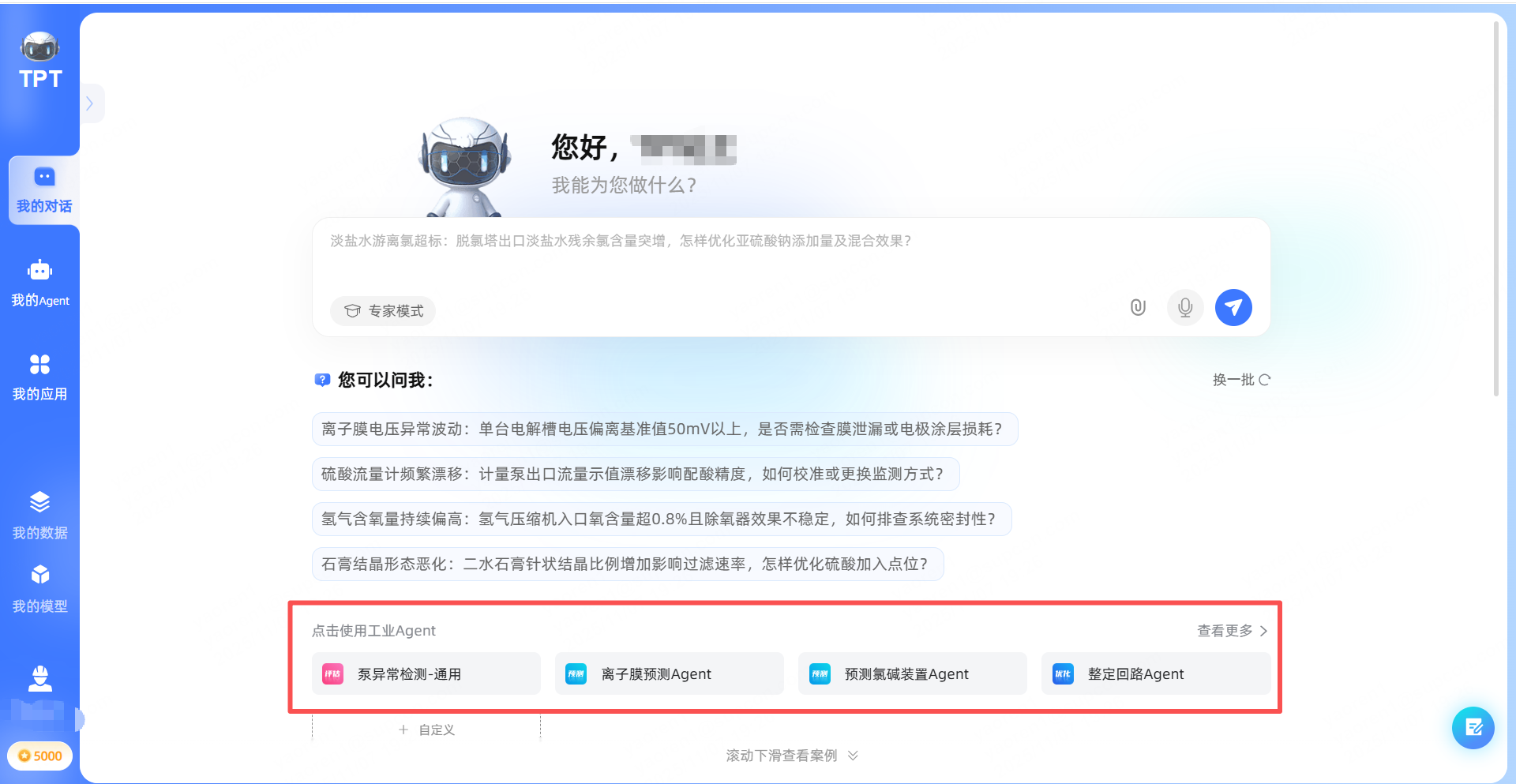Click the star coin icon on the 5000 badge
The width and height of the screenshot is (1516, 784).
(25, 756)
